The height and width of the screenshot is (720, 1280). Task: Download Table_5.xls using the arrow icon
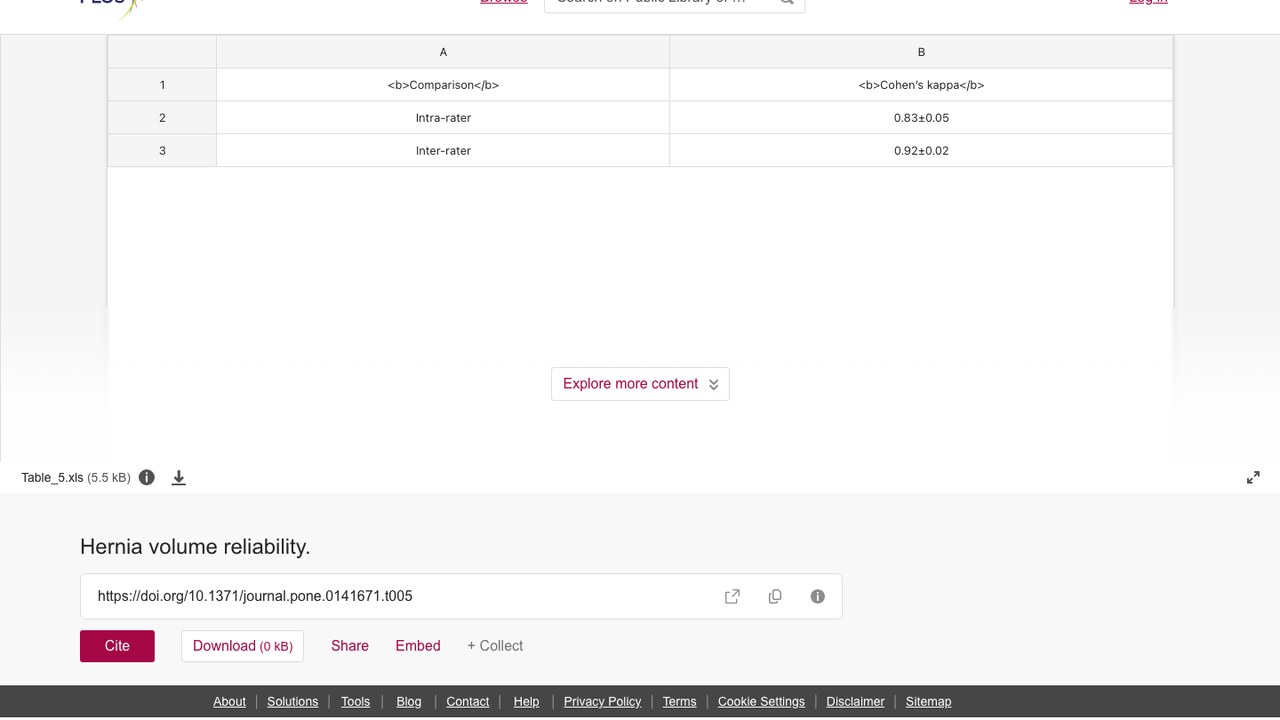click(179, 477)
